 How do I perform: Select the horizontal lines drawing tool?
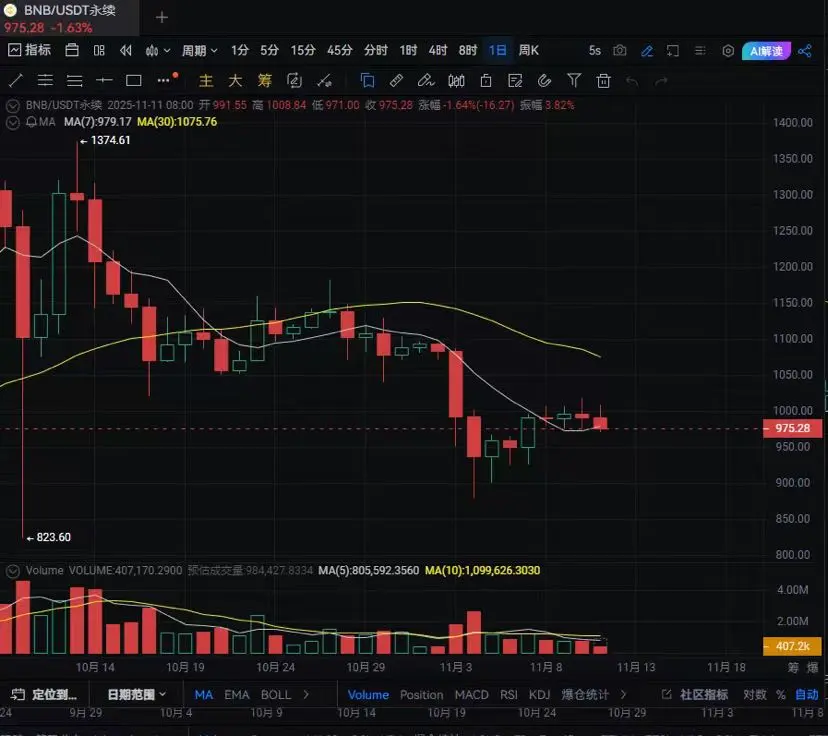pos(74,81)
